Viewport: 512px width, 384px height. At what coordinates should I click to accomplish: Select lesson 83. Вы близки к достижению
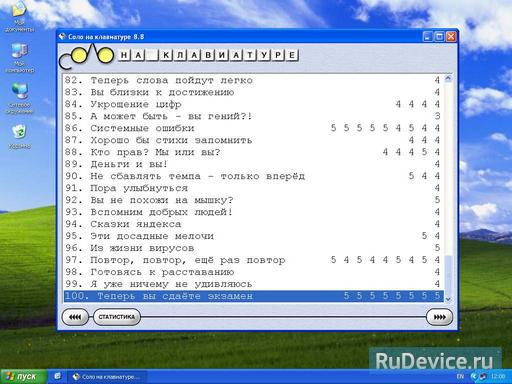[253, 92]
